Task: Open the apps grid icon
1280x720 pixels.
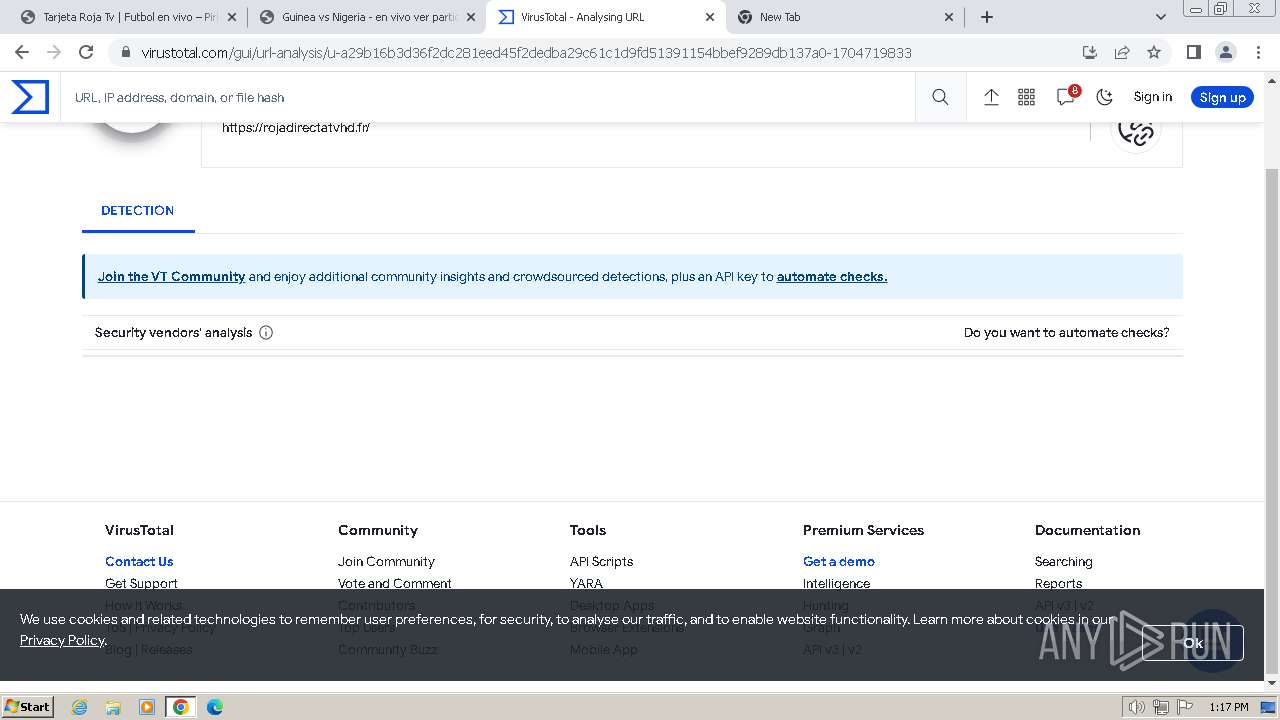Action: pos(1026,97)
